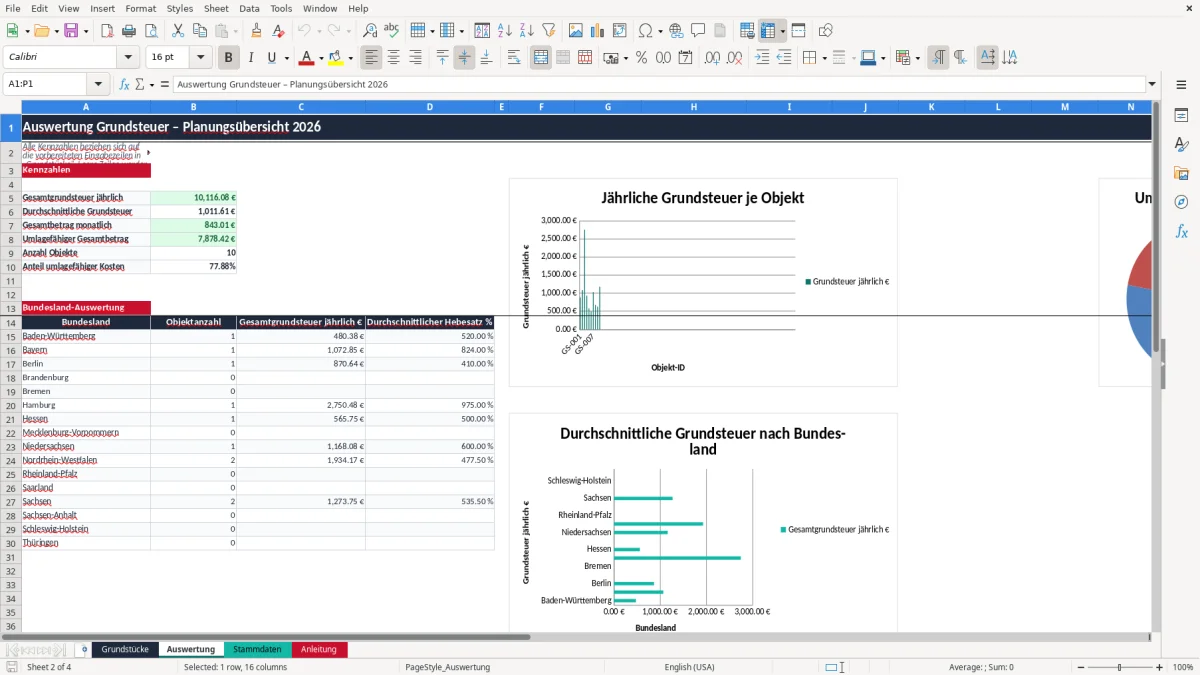Screen dimensions: 1200x675
Task: Click the Format as Date icon
Action: (685, 58)
